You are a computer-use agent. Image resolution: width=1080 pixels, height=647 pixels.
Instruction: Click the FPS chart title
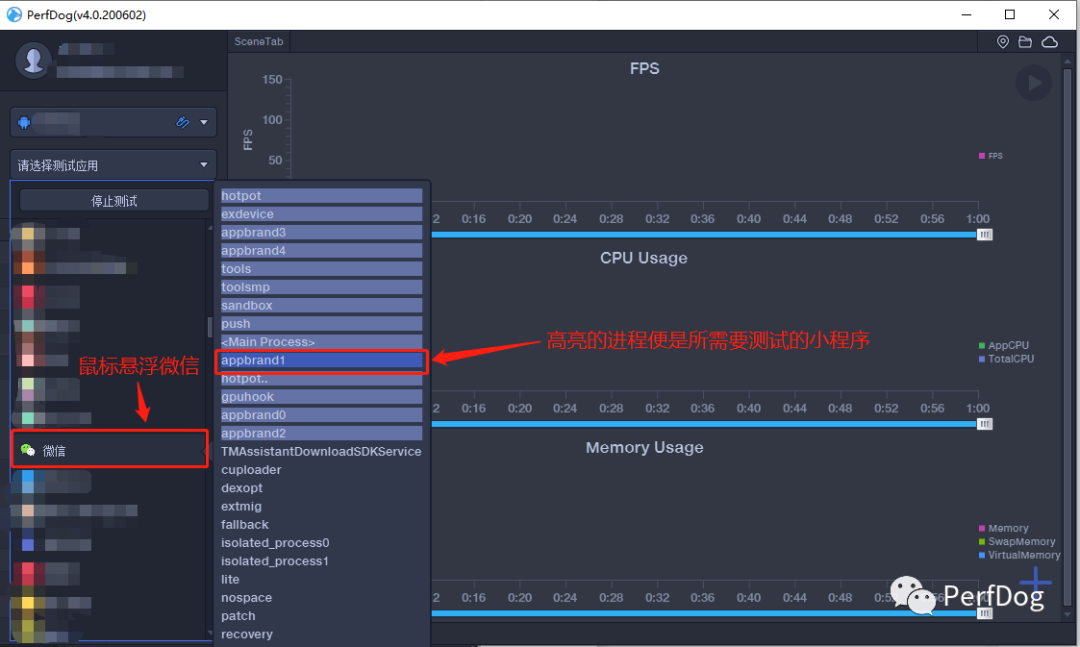(x=644, y=68)
